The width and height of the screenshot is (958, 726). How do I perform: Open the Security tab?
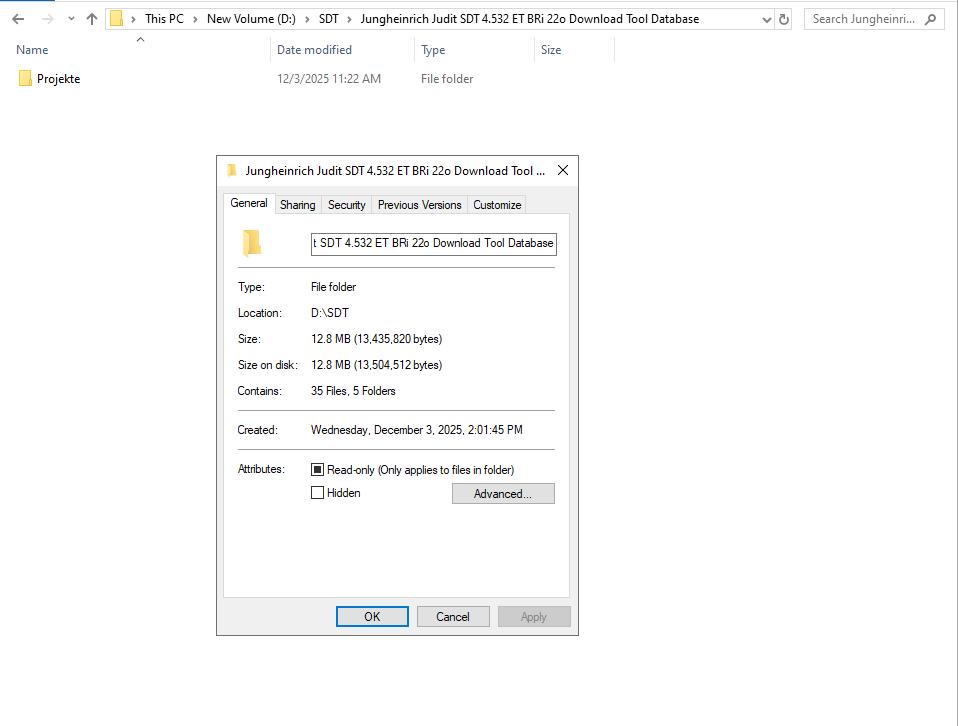coord(346,205)
